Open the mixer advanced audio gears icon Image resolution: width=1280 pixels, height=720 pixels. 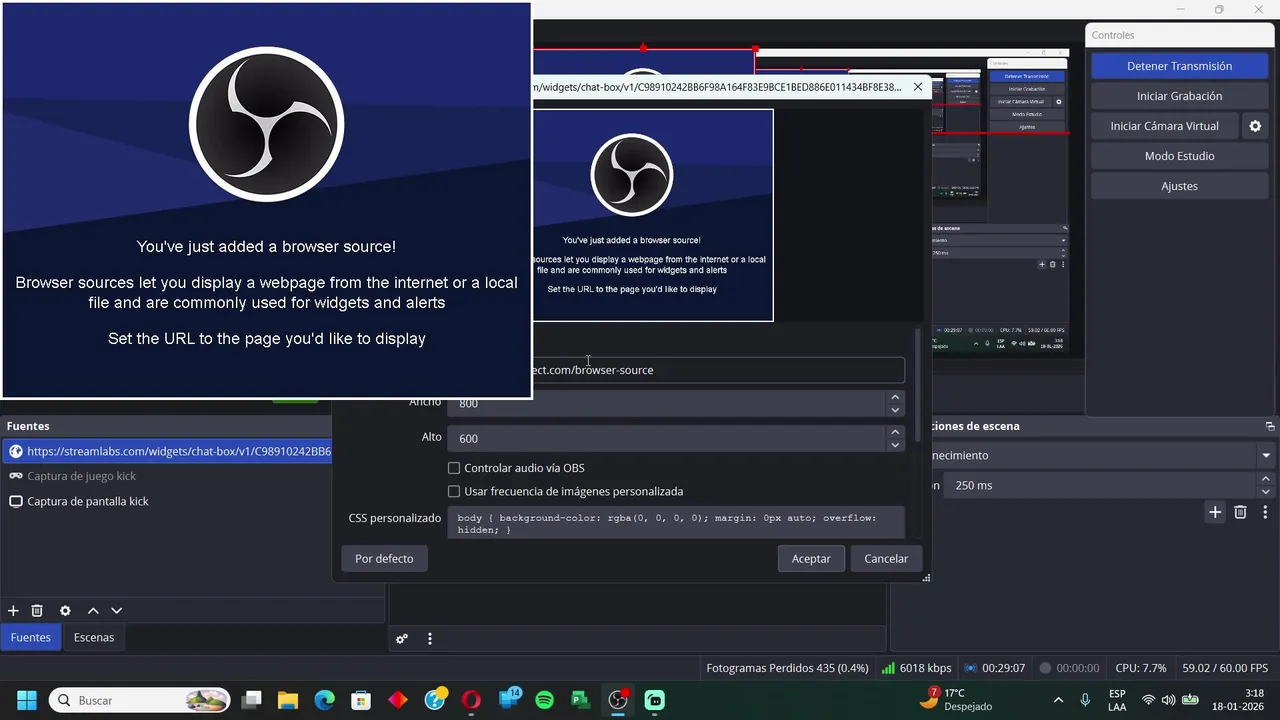click(x=402, y=638)
